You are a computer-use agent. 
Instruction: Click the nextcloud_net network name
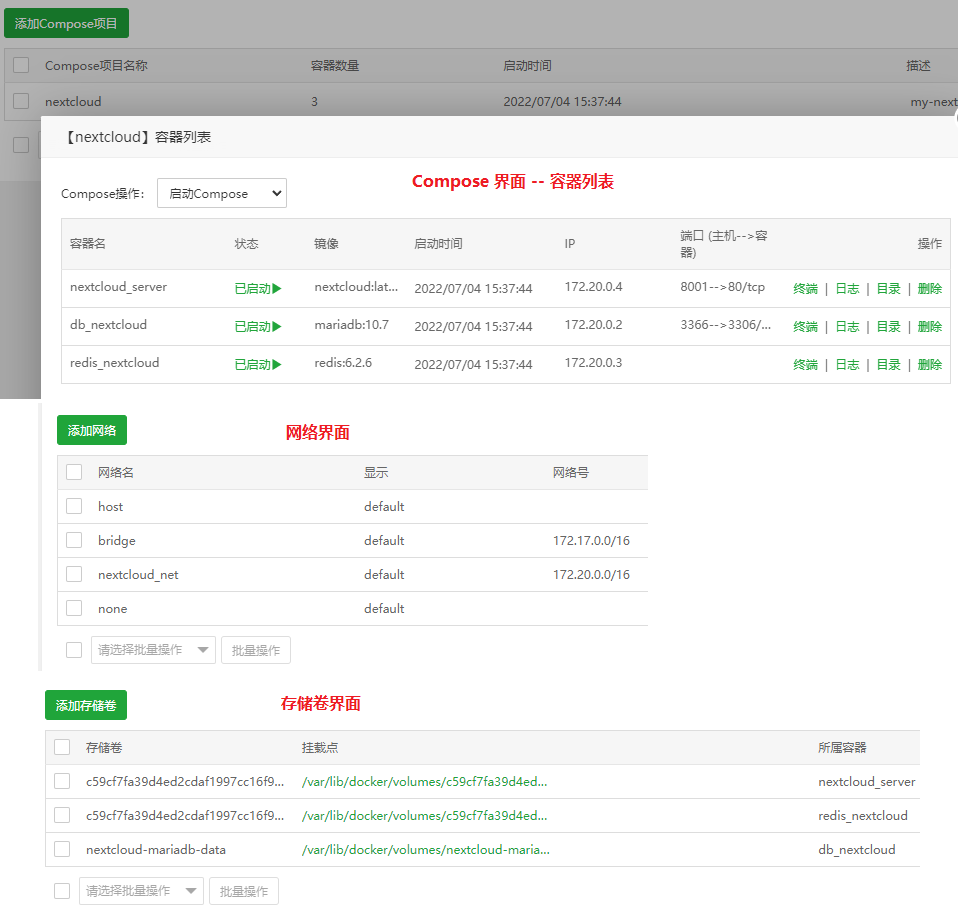point(138,574)
